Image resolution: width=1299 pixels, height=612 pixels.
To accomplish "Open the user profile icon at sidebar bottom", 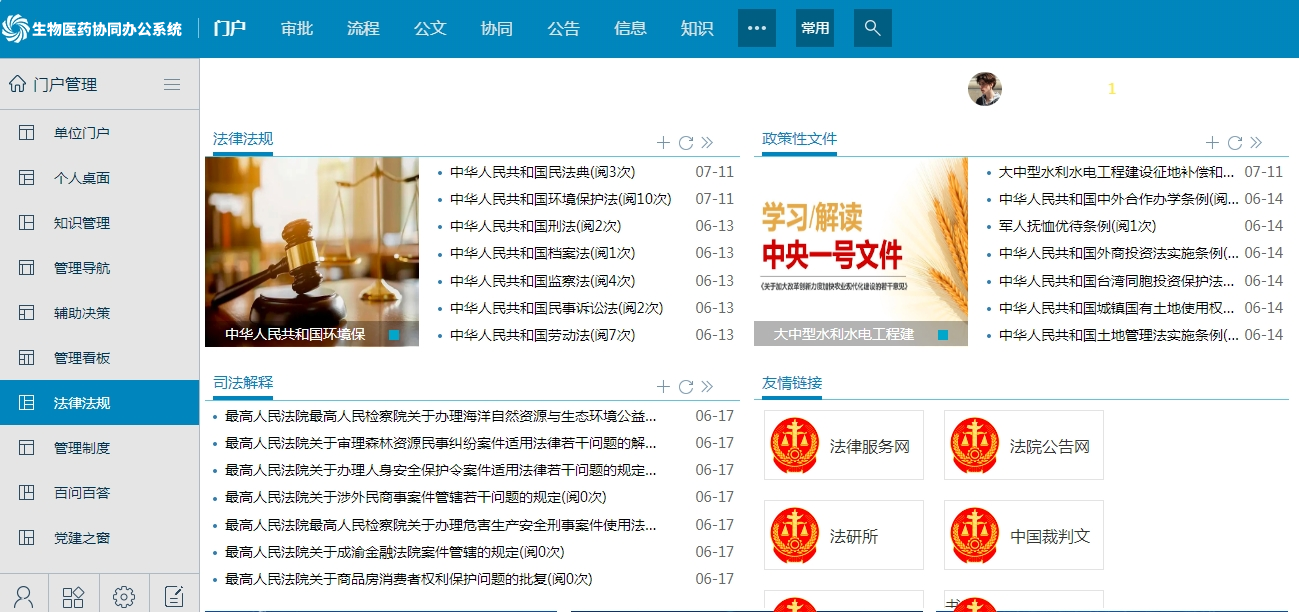I will [x=24, y=597].
